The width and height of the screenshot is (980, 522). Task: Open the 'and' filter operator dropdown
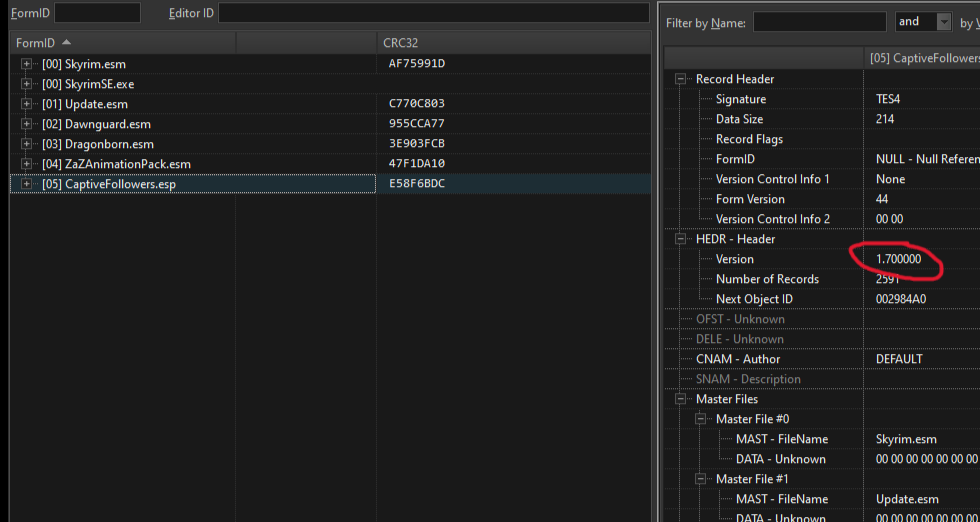coord(944,22)
